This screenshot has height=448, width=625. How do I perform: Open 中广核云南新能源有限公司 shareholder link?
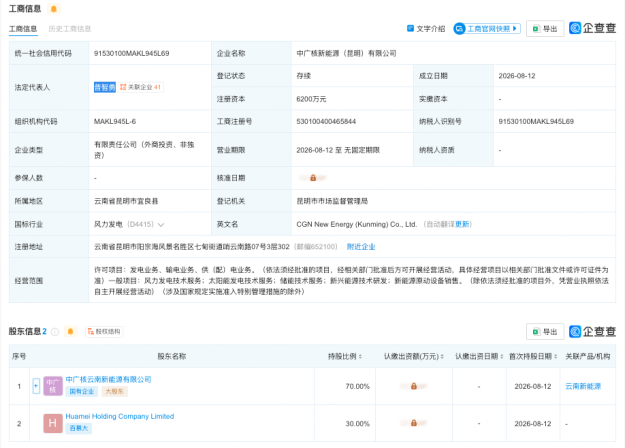[108, 379]
